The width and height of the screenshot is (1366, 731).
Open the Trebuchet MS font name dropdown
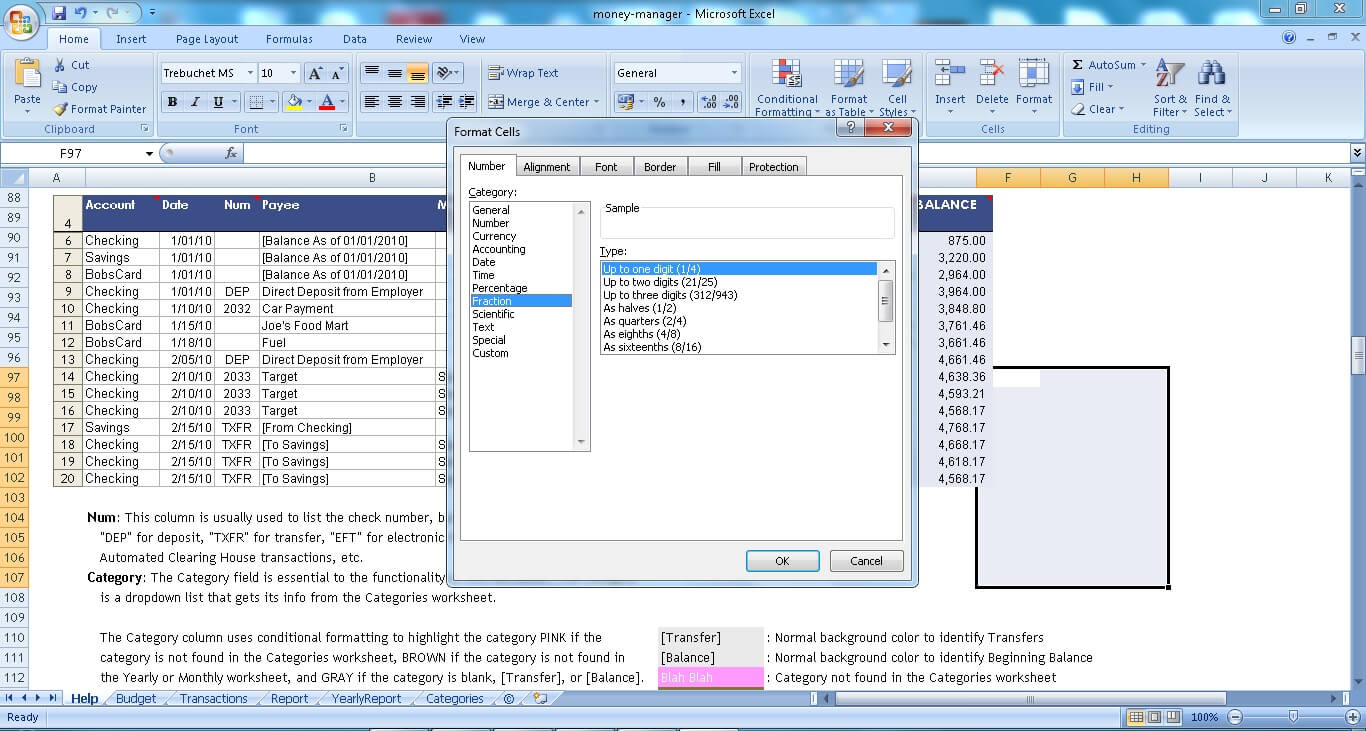[248, 73]
